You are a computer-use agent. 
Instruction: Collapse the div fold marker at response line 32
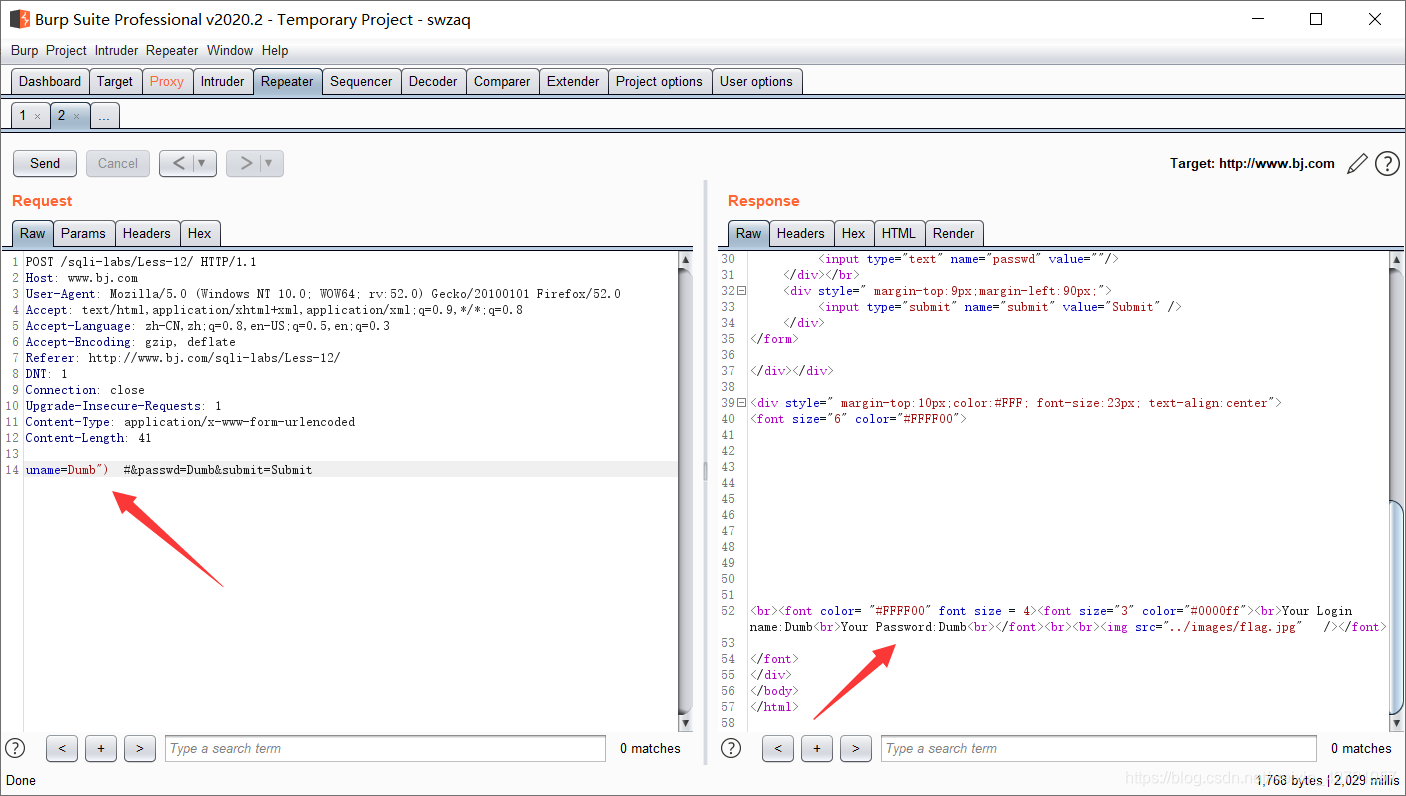click(742, 291)
